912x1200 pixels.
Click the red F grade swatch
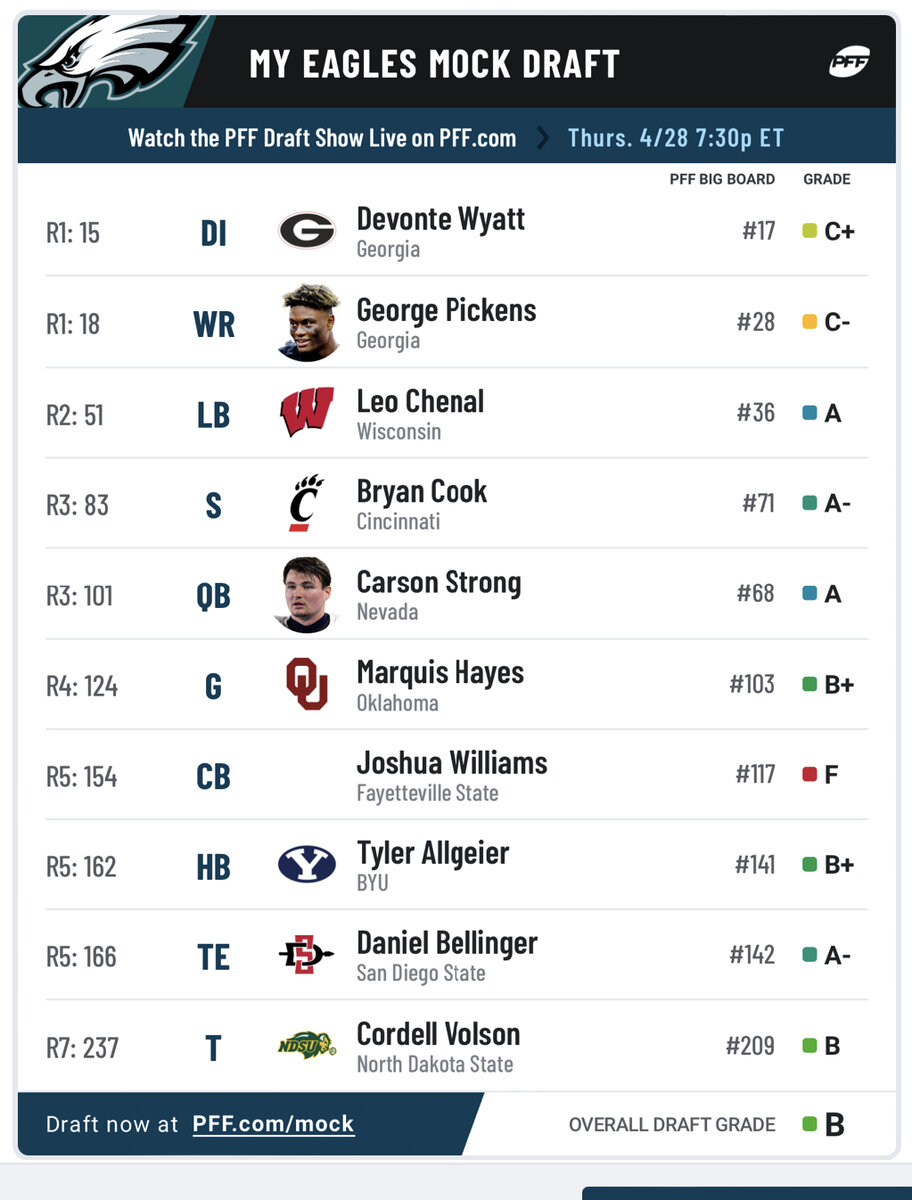pos(810,774)
